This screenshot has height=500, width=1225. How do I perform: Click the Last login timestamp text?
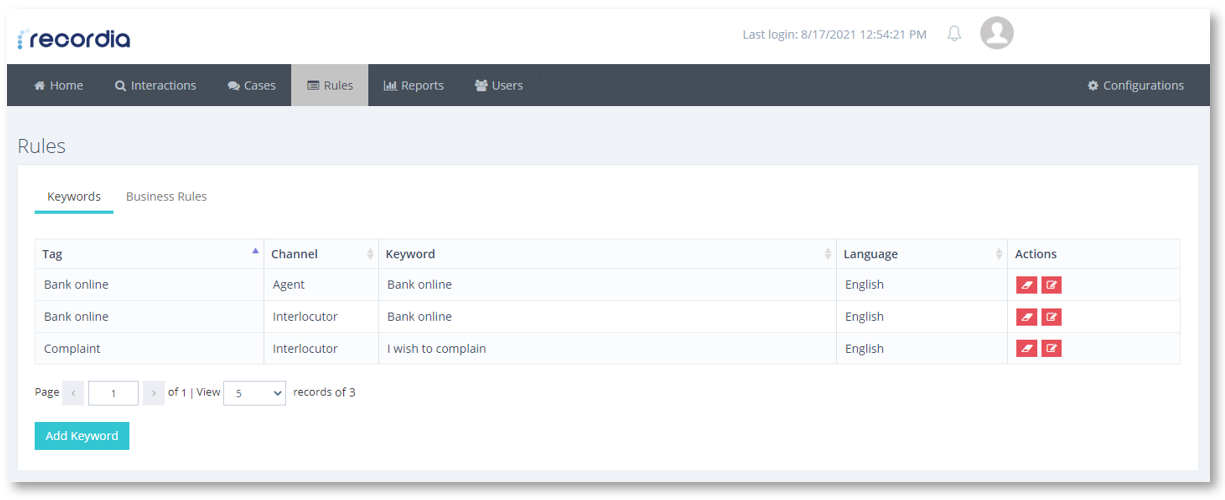pos(834,34)
